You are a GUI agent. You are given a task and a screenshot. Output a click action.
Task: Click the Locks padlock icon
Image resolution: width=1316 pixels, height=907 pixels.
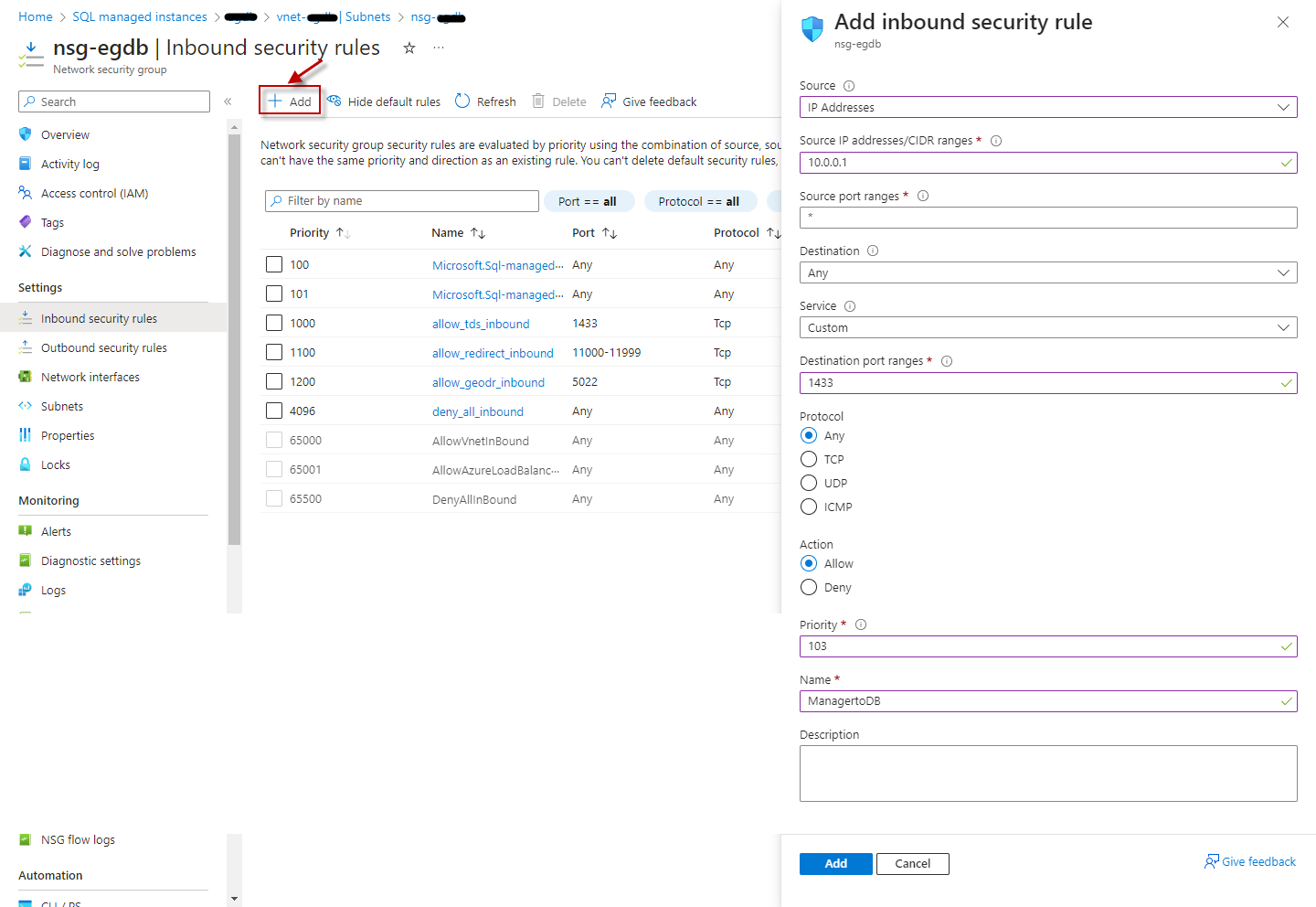pos(26,464)
